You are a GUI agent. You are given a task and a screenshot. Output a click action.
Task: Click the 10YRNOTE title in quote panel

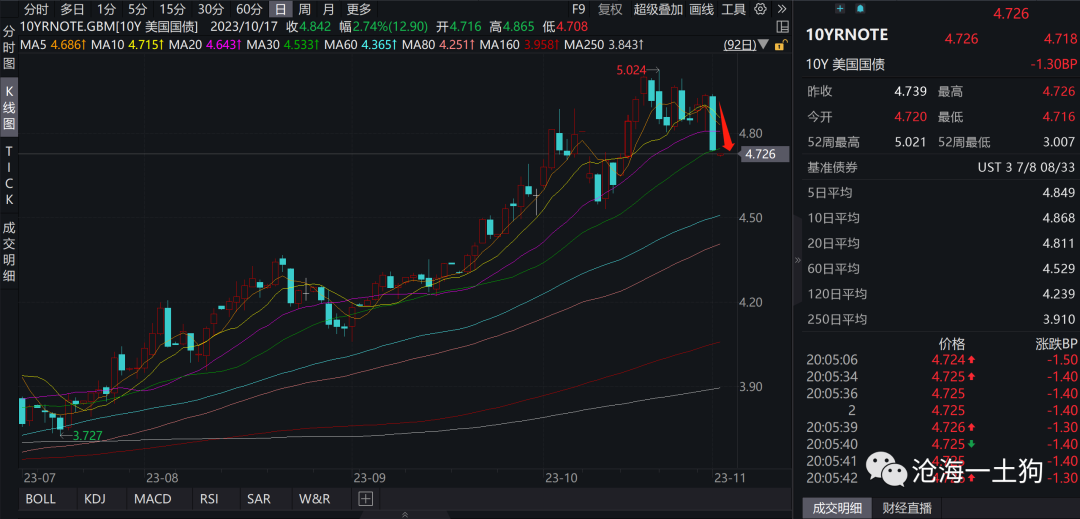(x=847, y=34)
